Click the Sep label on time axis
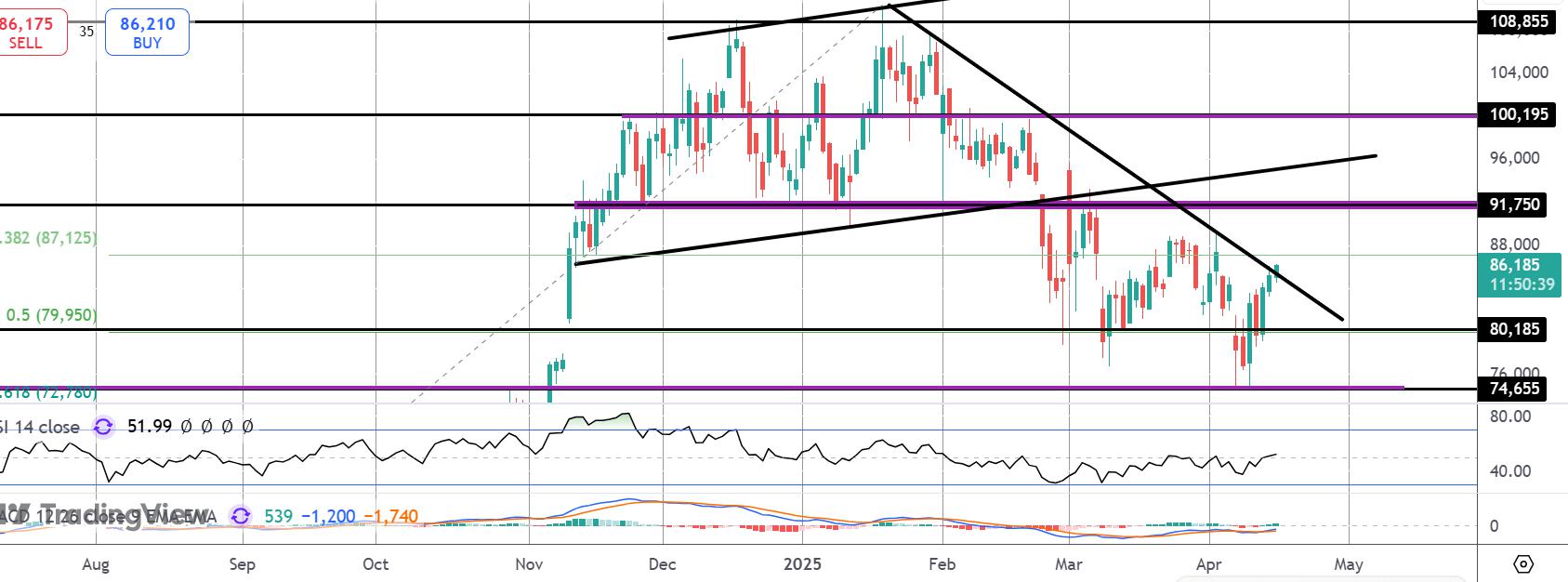1568x582 pixels. click(x=242, y=564)
